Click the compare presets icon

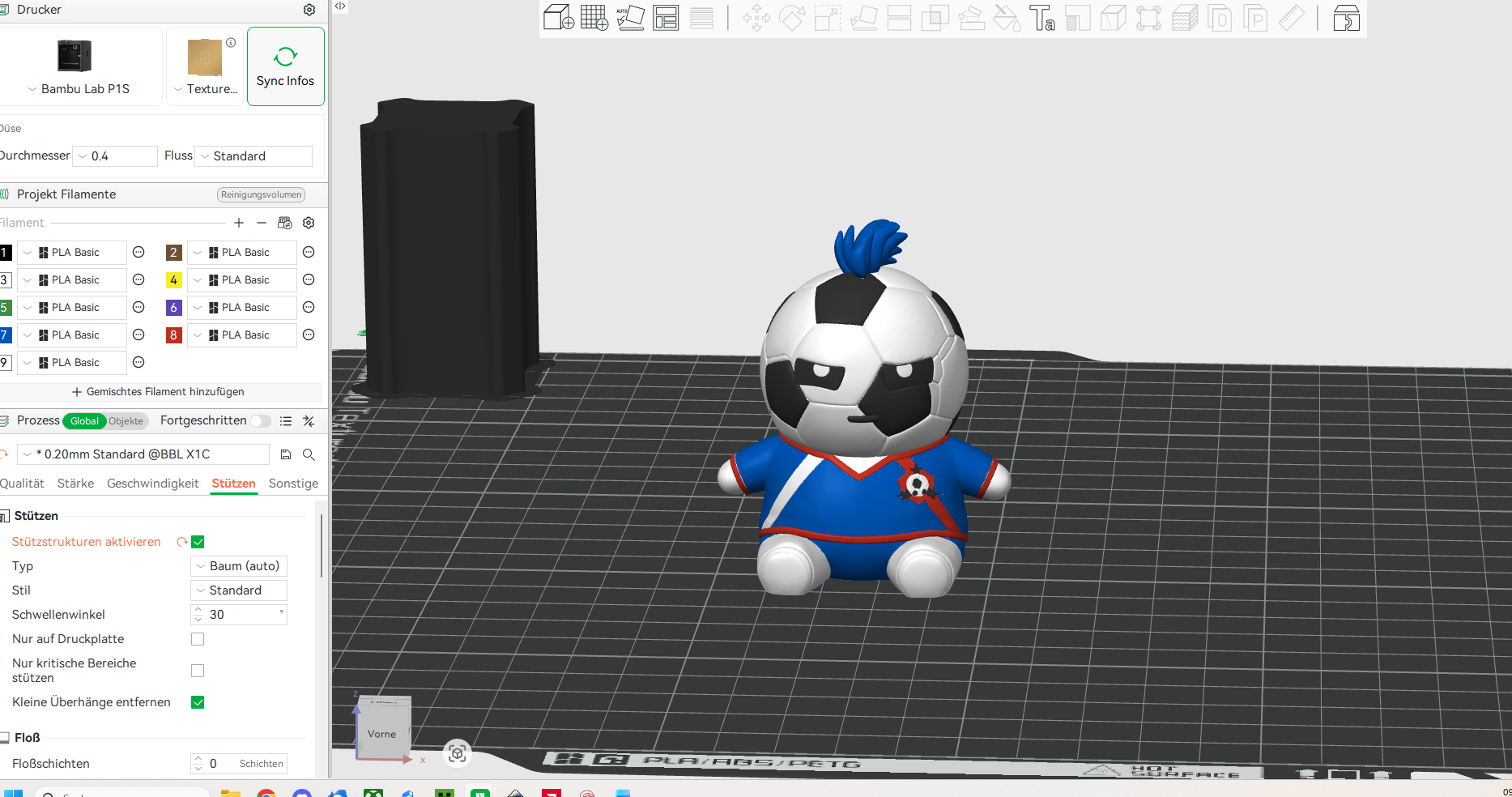click(309, 421)
